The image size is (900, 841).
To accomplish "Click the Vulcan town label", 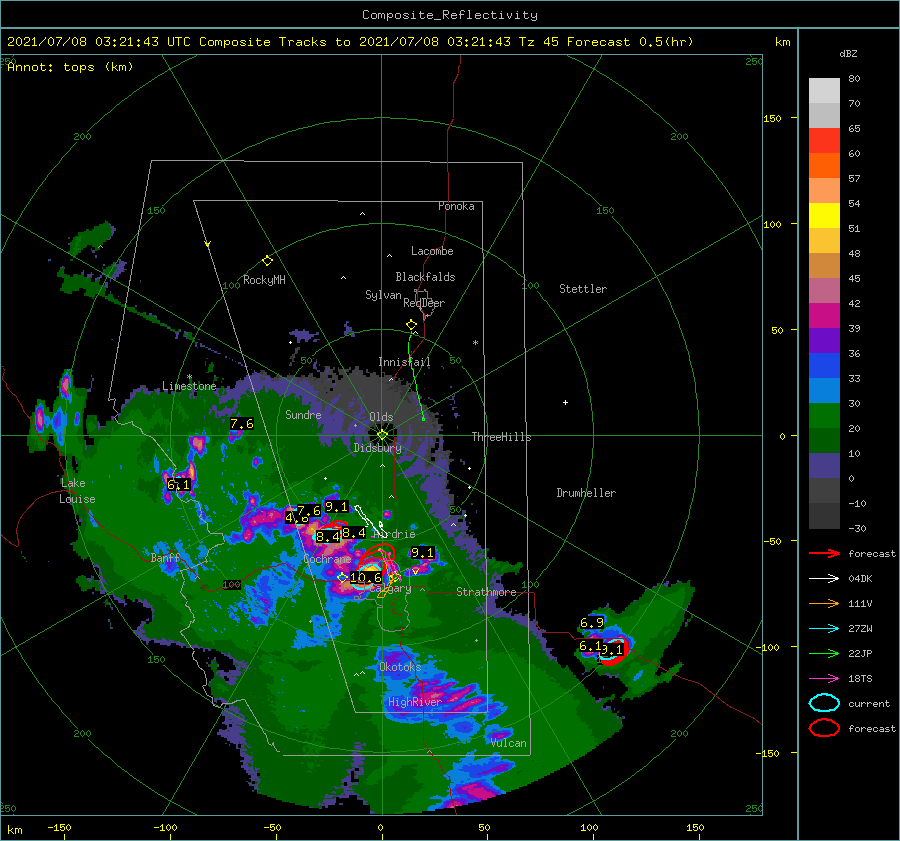I will click(x=508, y=743).
